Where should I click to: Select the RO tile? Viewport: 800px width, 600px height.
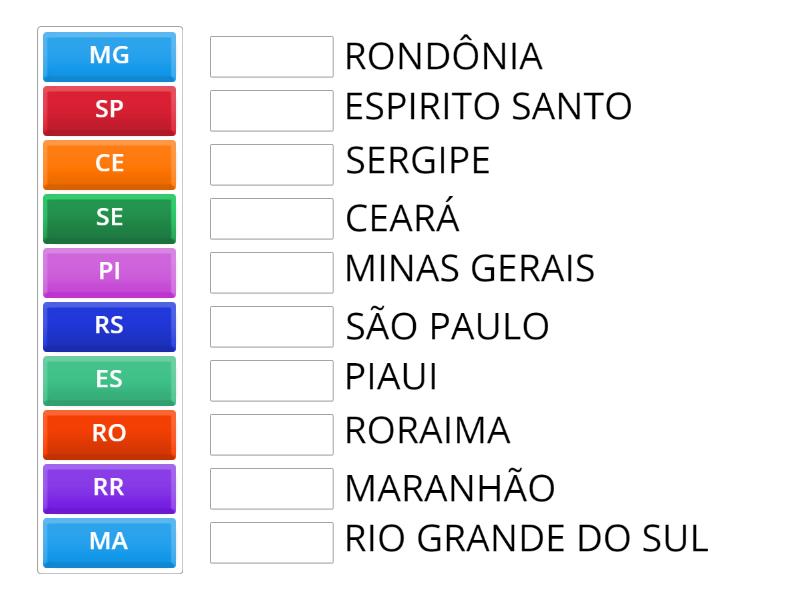pyautogui.click(x=108, y=434)
